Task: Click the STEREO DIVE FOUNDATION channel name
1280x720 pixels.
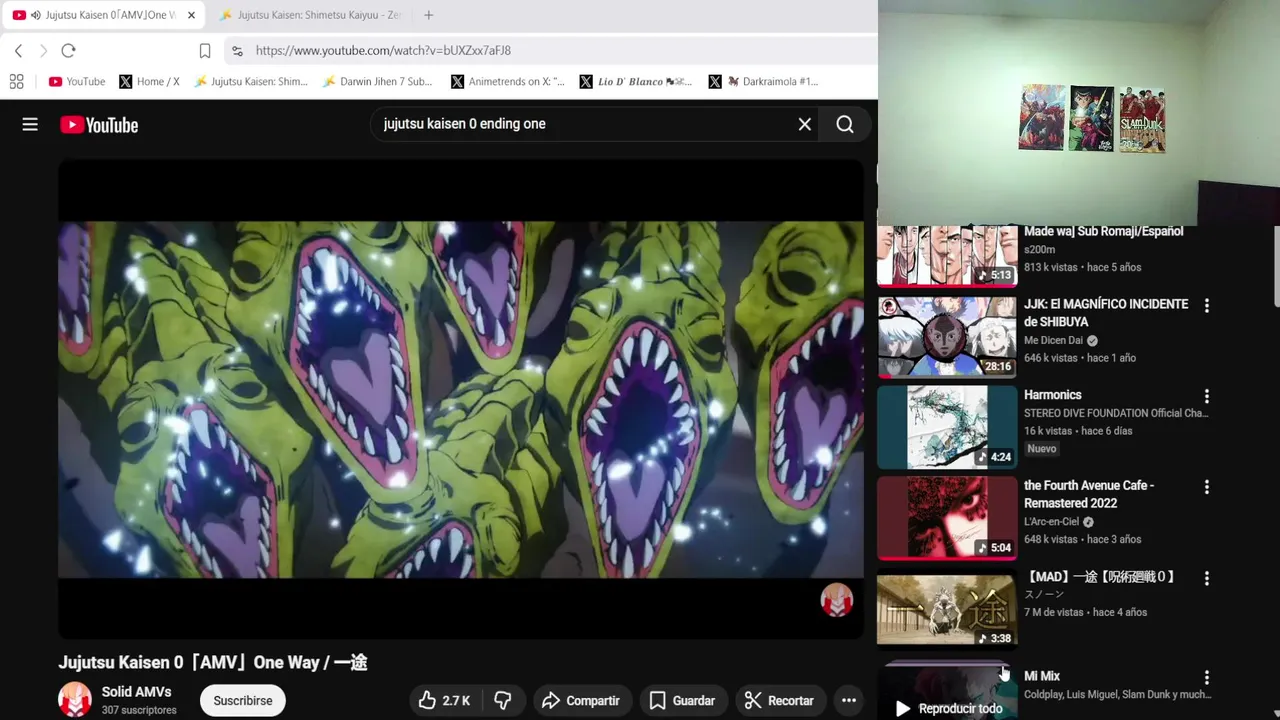Action: click(1116, 413)
